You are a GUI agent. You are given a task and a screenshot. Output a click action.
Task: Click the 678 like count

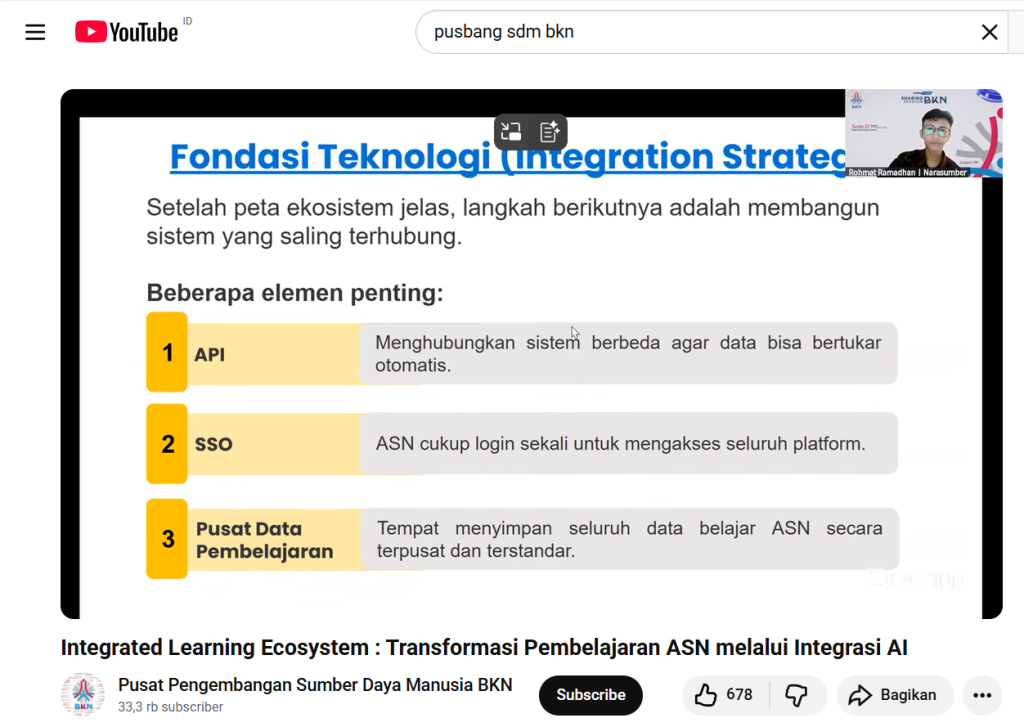(740, 695)
